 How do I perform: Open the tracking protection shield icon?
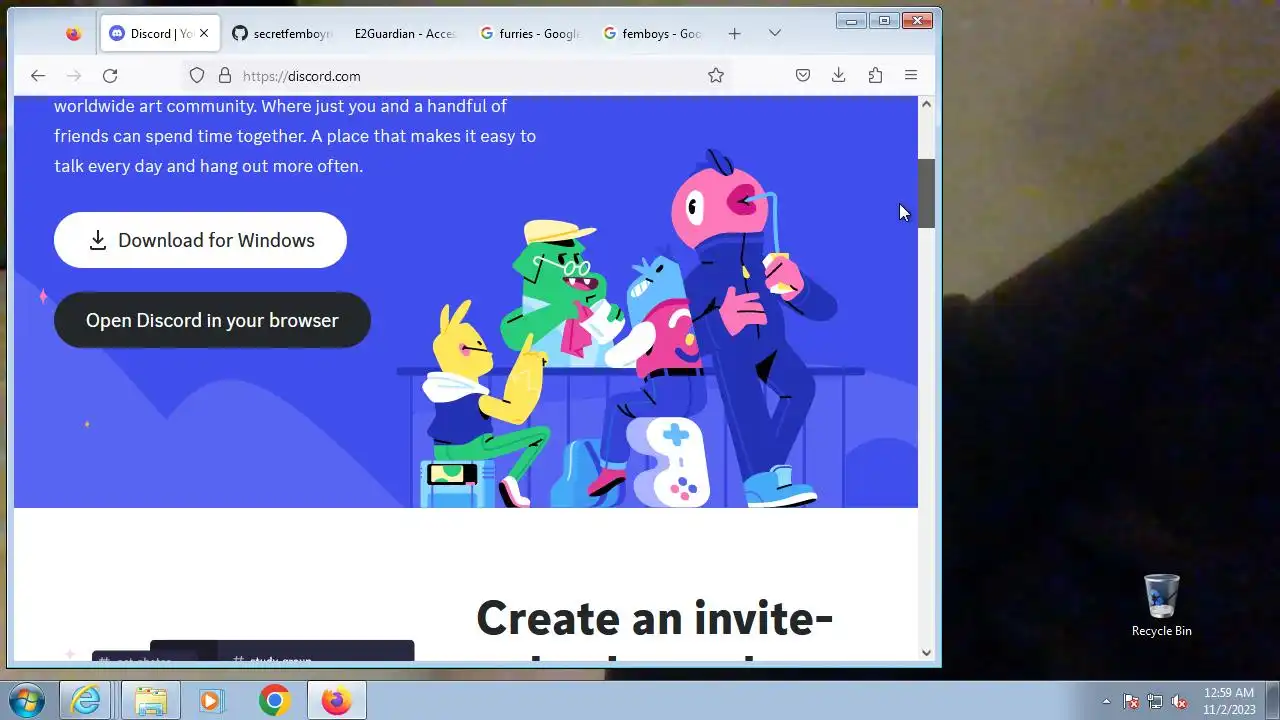[197, 75]
